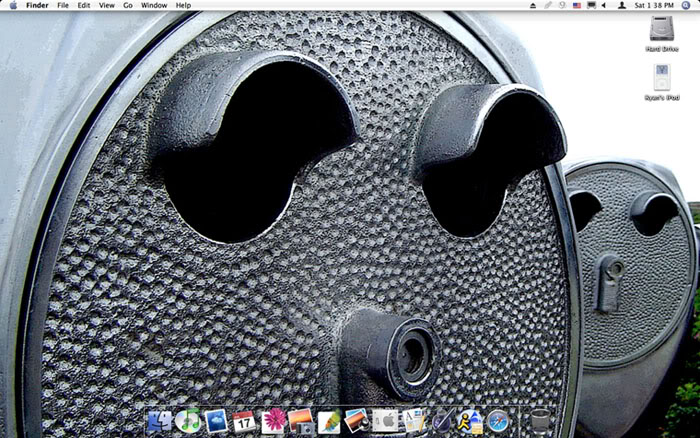Open the Edit menu
Screen dimensions: 700x438
pyautogui.click(x=83, y=5)
